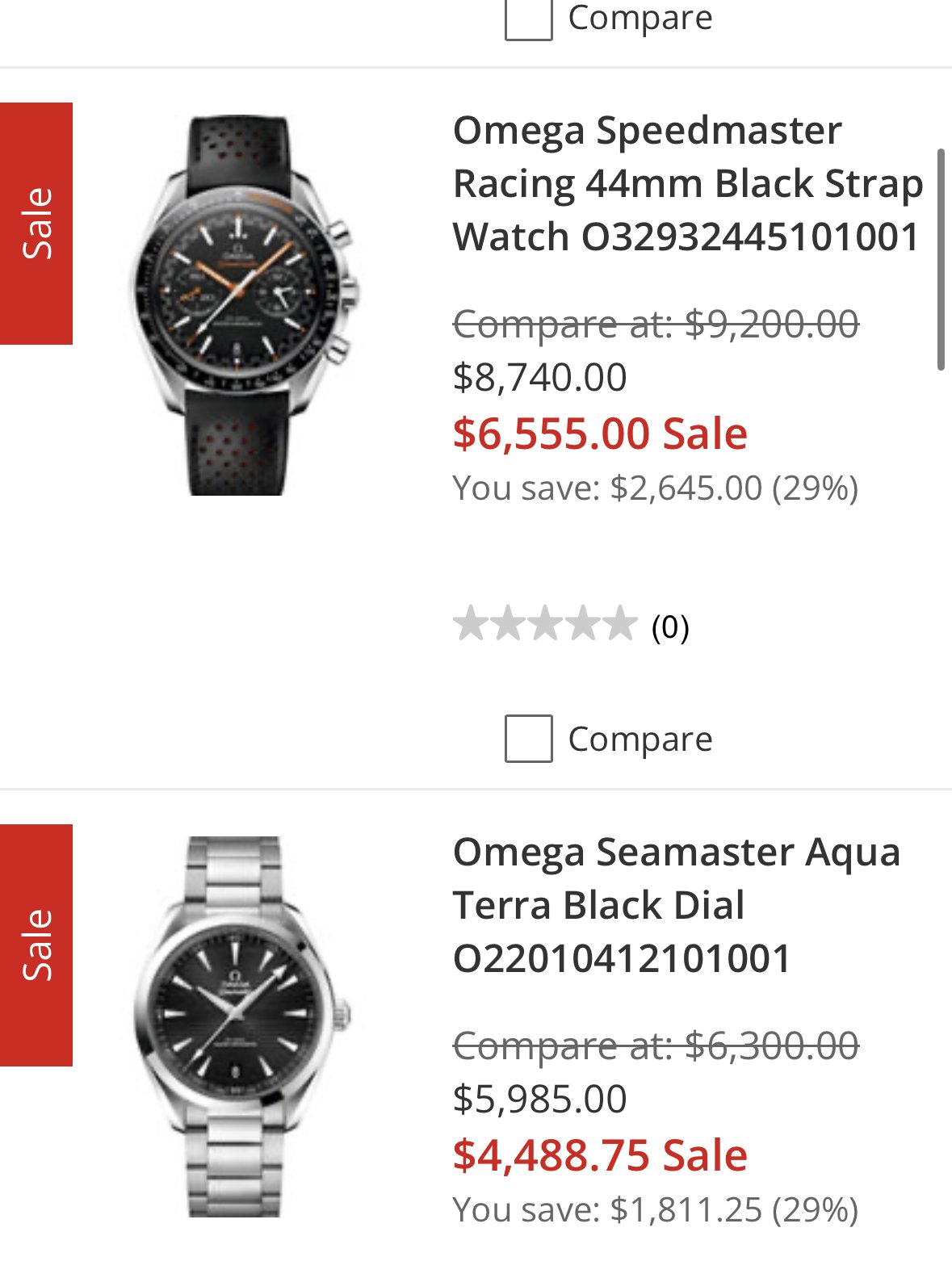Click the crossed-out Compare at $6,300.00 price
The width and height of the screenshot is (952, 1278).
tap(656, 1046)
